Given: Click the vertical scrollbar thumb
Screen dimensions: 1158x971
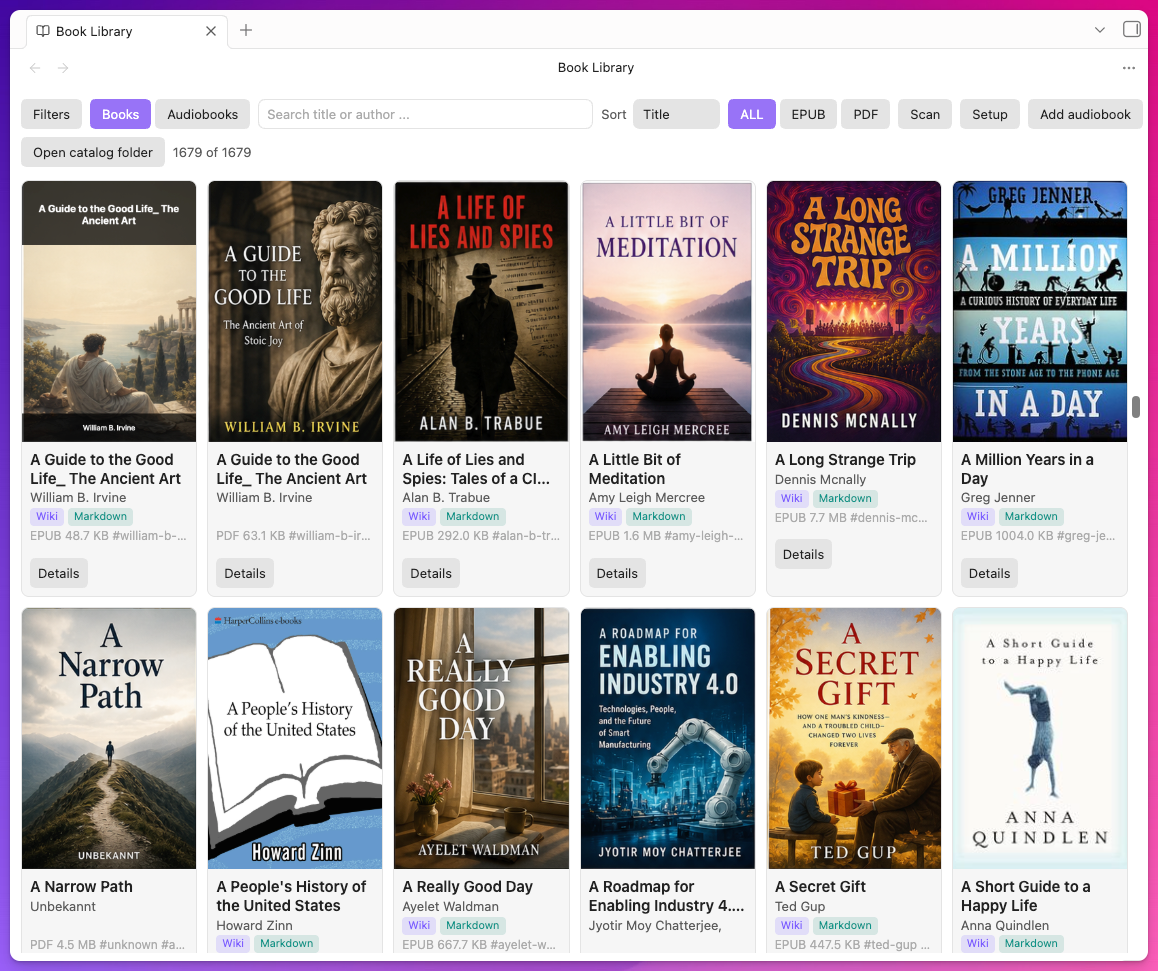Looking at the screenshot, I should click(1136, 407).
